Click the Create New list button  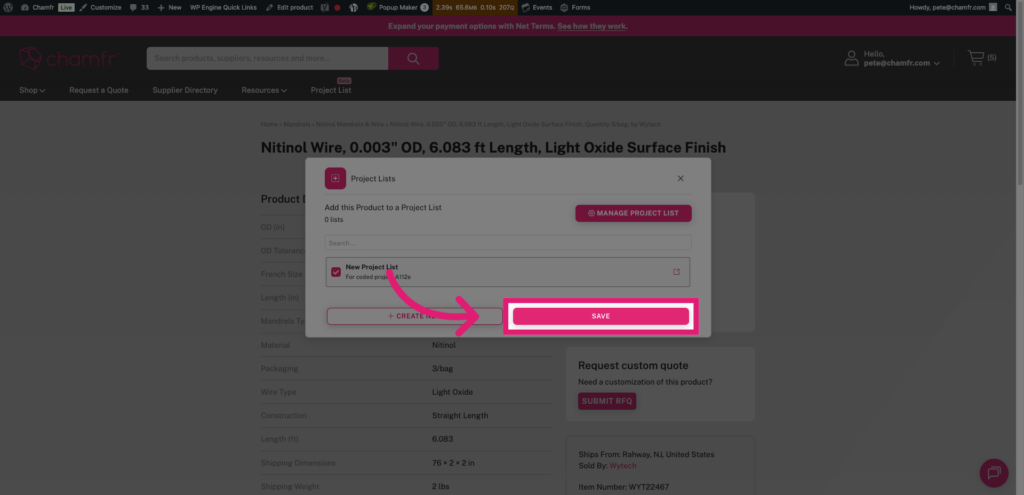pyautogui.click(x=414, y=316)
